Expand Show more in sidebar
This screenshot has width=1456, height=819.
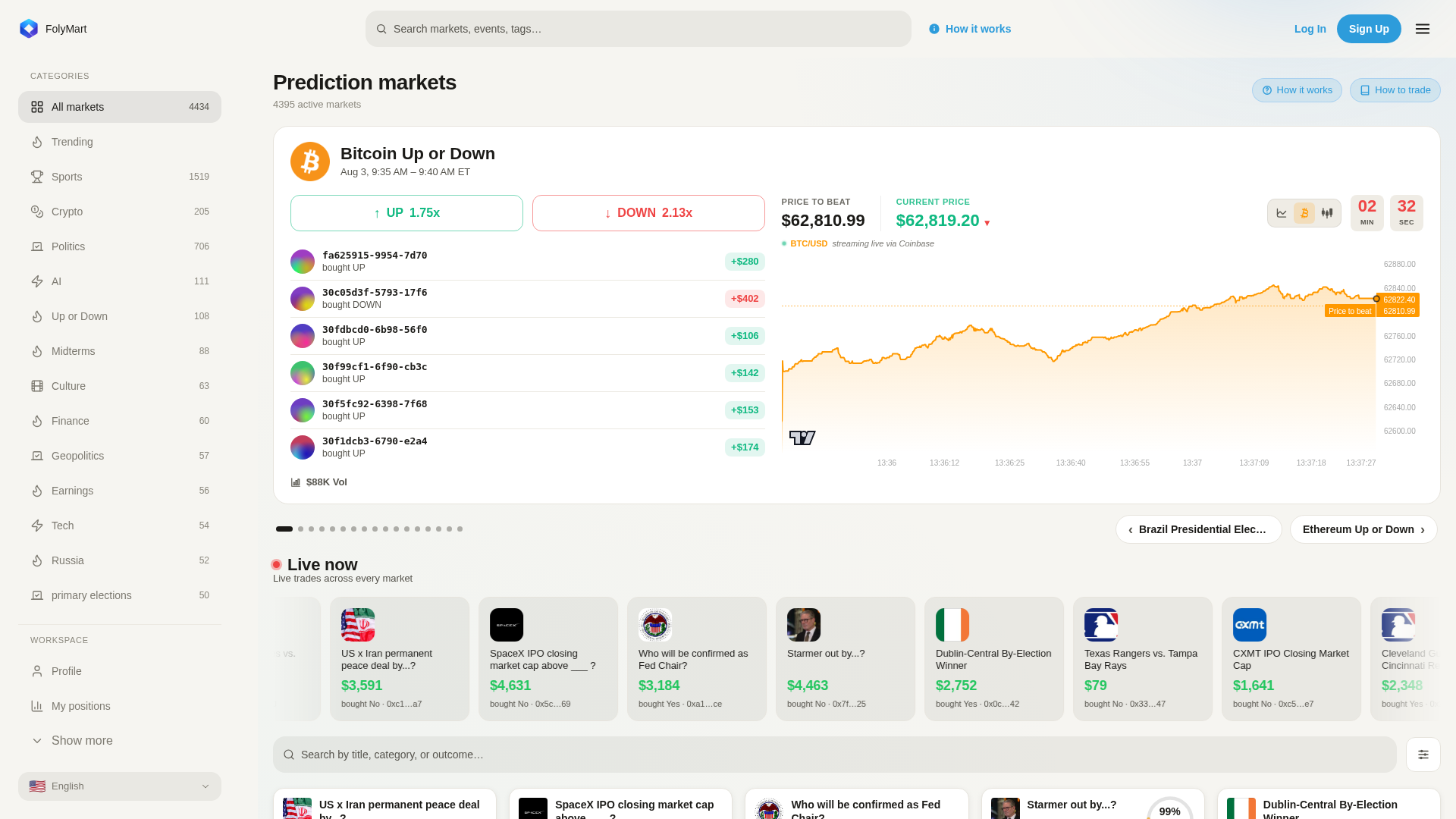pyautogui.click(x=120, y=741)
